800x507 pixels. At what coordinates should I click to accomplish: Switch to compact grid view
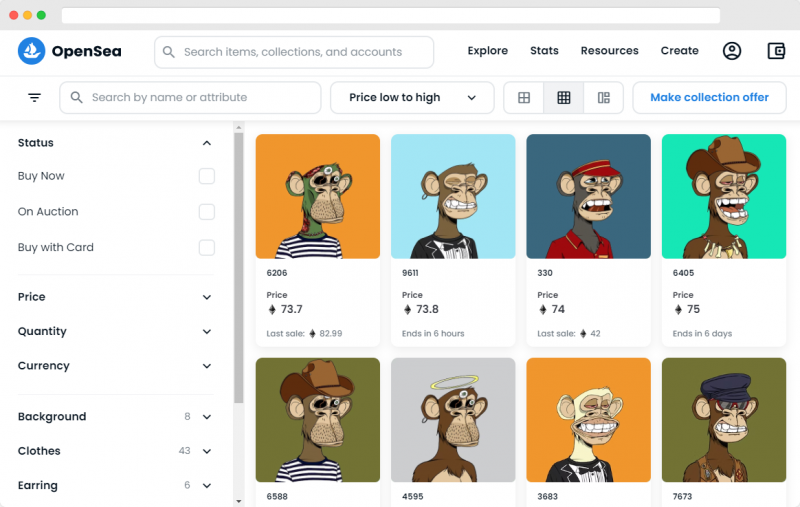563,97
